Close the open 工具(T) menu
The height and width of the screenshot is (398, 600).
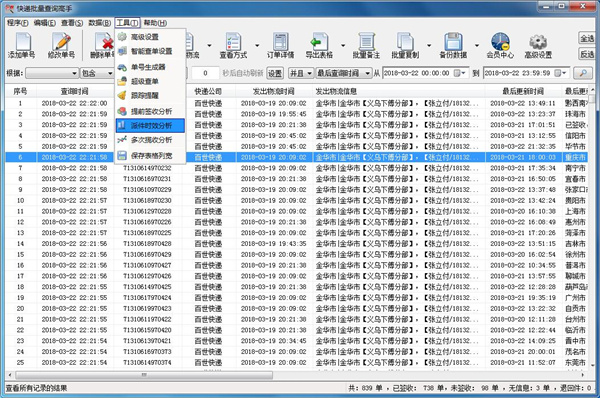(x=127, y=23)
